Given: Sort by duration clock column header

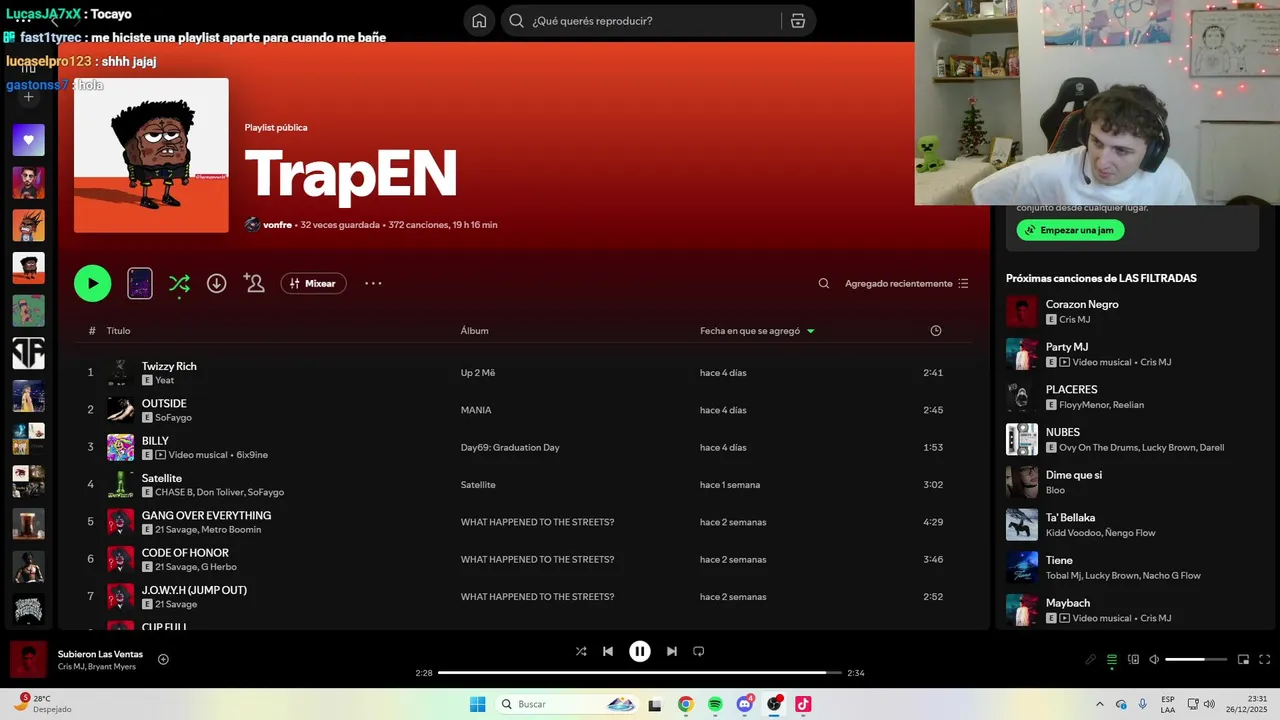Looking at the screenshot, I should (936, 331).
